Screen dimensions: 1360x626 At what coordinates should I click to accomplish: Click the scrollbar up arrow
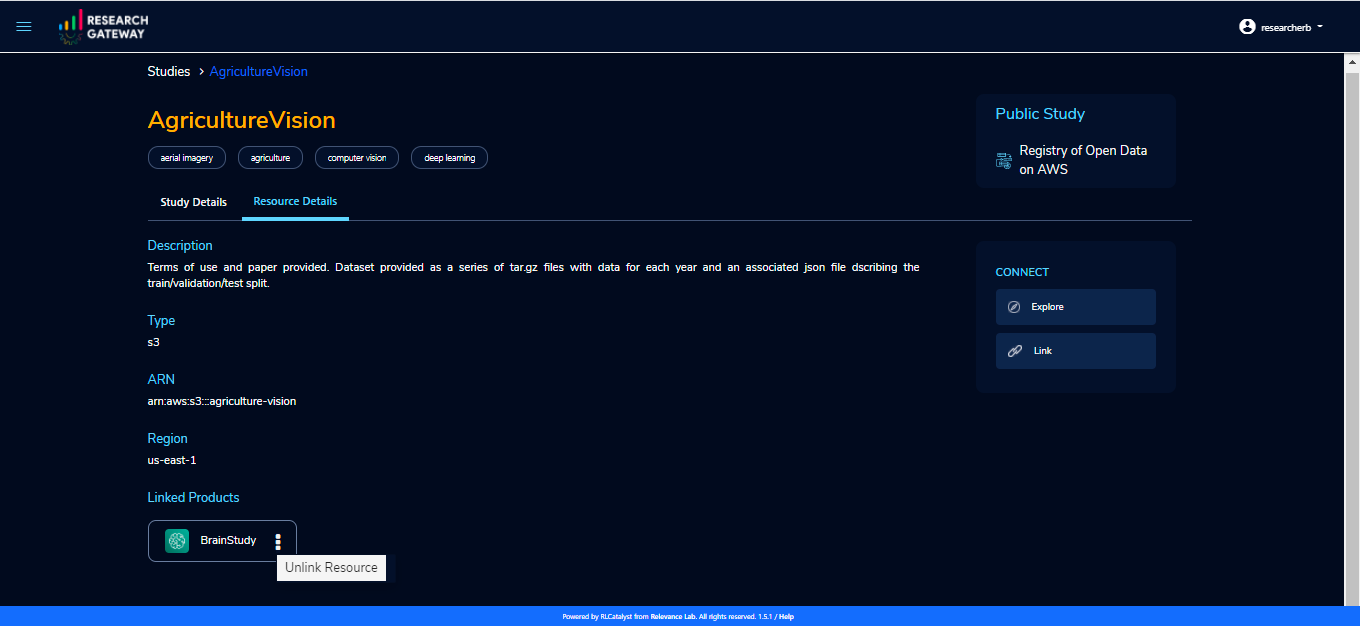(1352, 60)
